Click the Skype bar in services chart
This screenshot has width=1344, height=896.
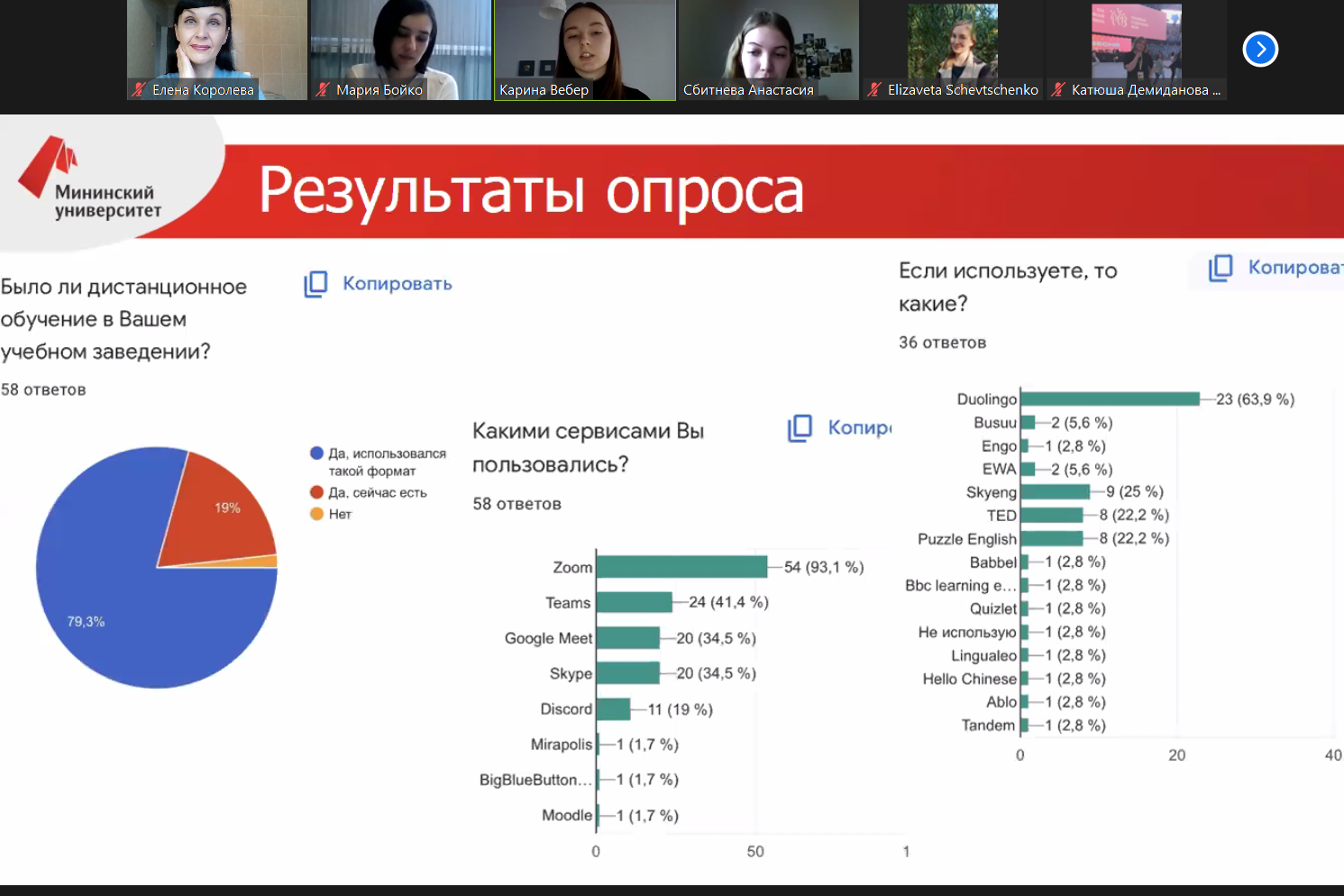(628, 673)
